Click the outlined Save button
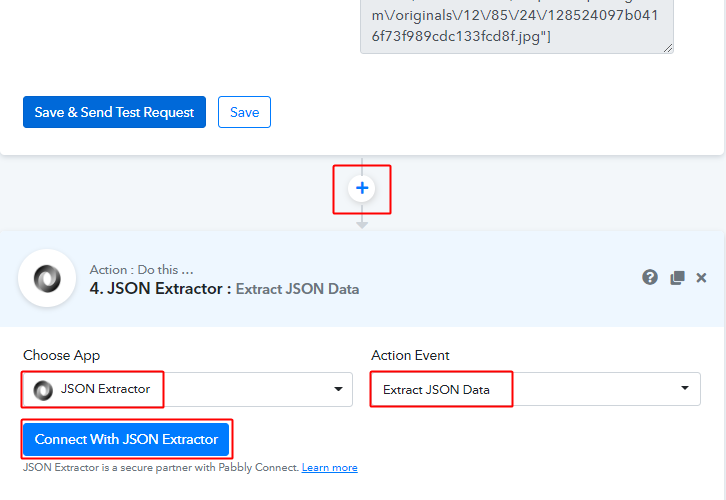Screen dimensions: 726x500 [244, 112]
